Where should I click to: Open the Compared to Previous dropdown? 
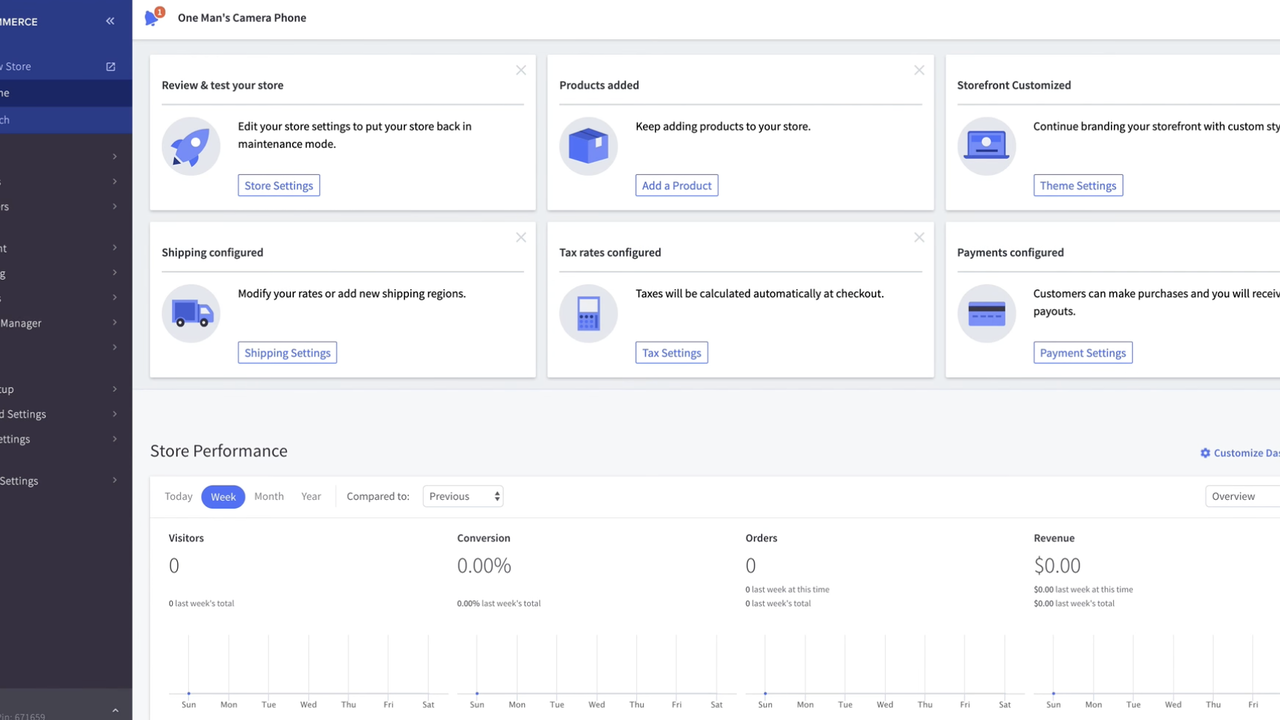(462, 496)
